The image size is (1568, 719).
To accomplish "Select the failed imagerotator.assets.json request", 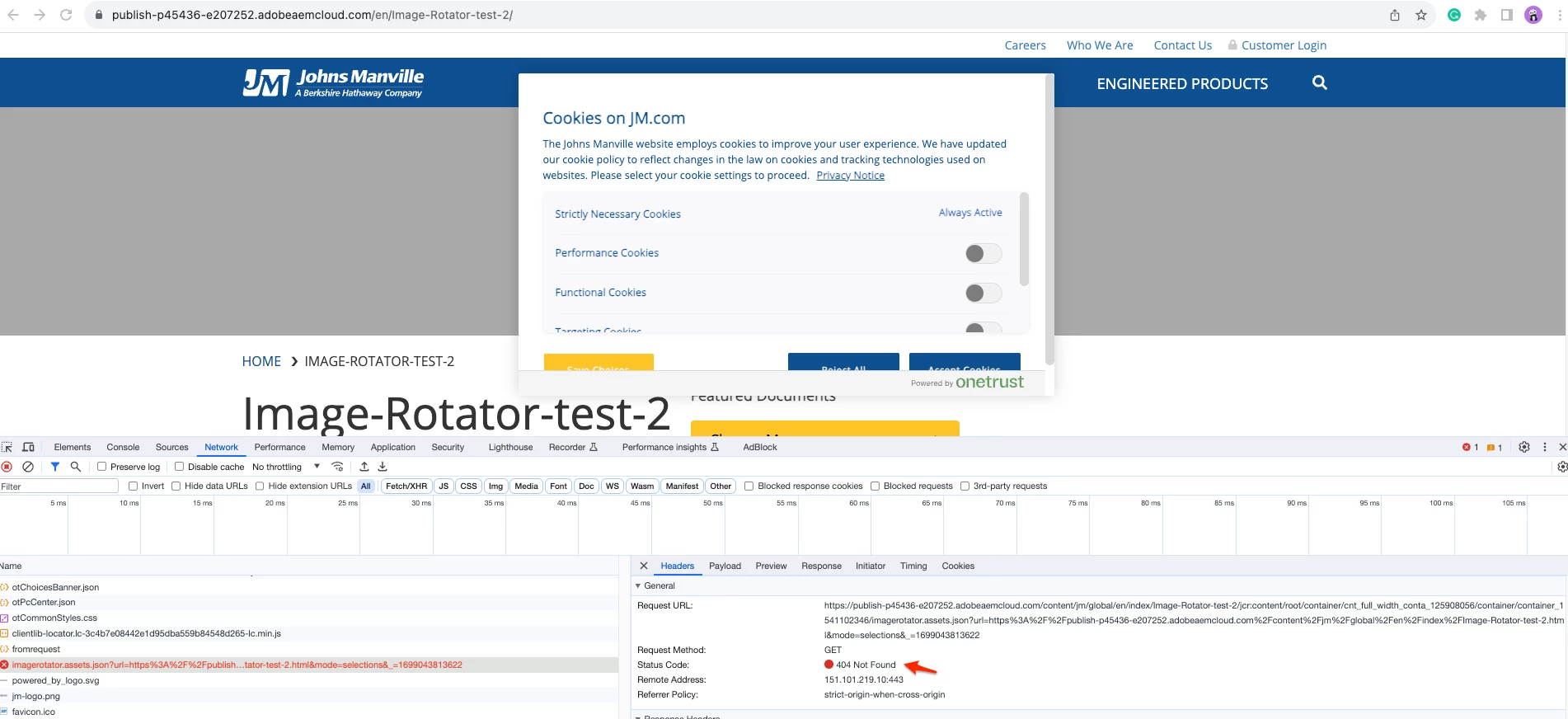I will point(309,665).
